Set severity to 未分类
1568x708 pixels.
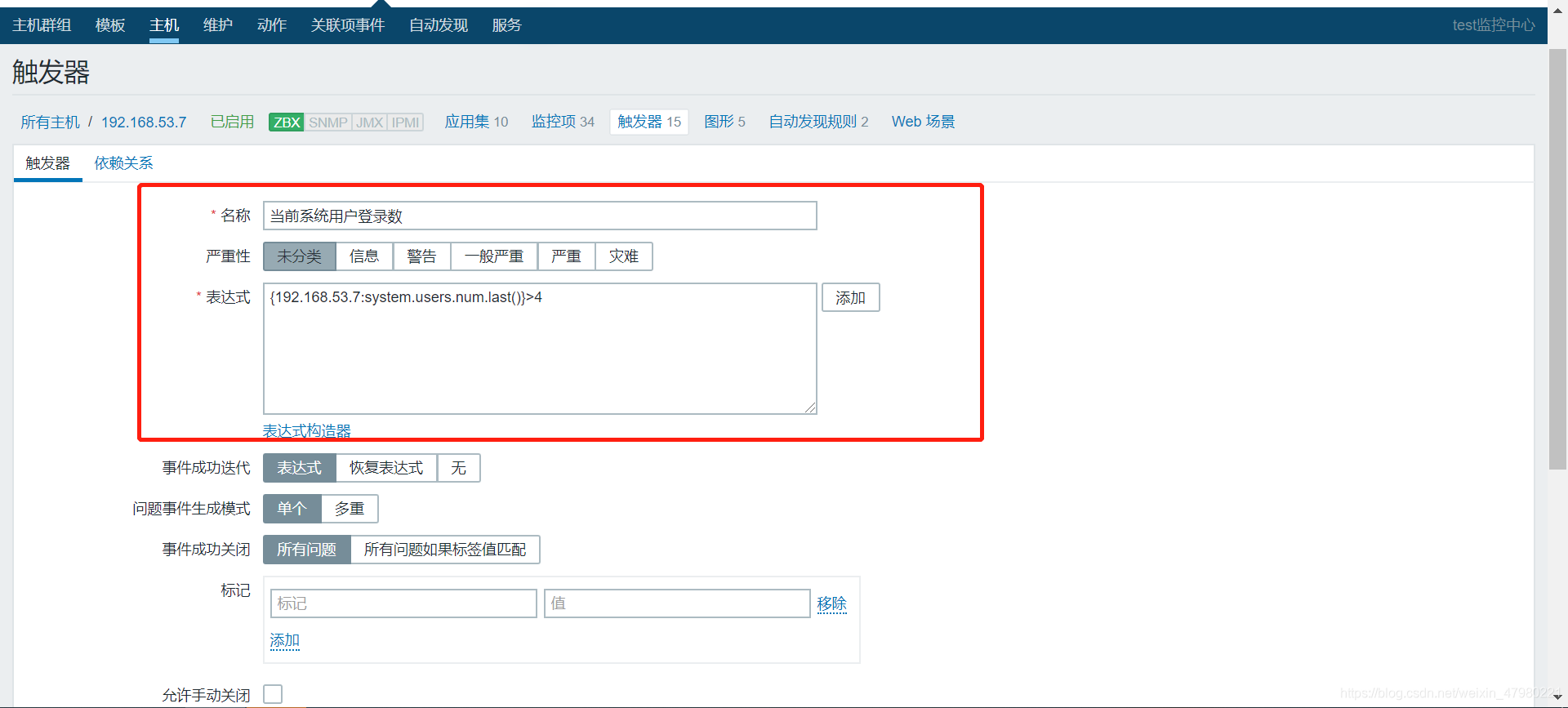pos(300,256)
